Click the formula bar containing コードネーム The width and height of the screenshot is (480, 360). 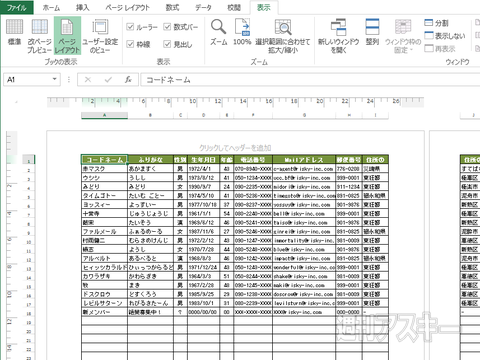[x=310, y=80]
